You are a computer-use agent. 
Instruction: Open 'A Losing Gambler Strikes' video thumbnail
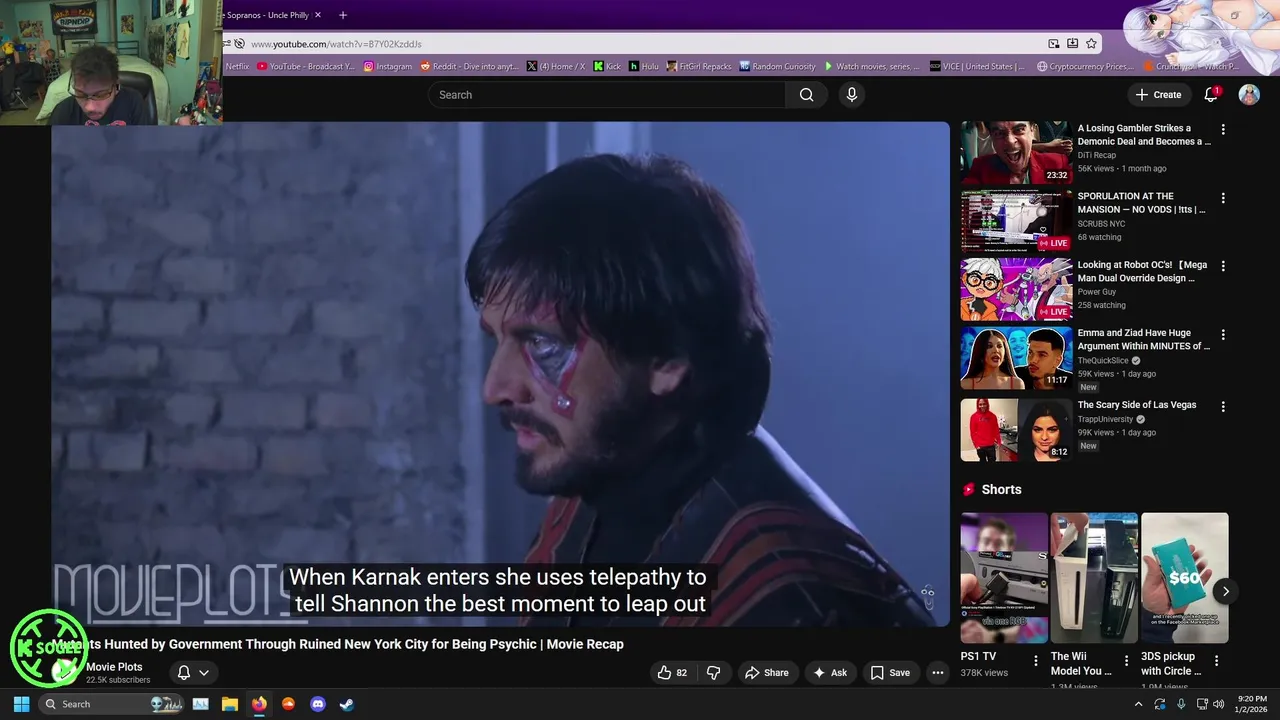tap(1016, 153)
